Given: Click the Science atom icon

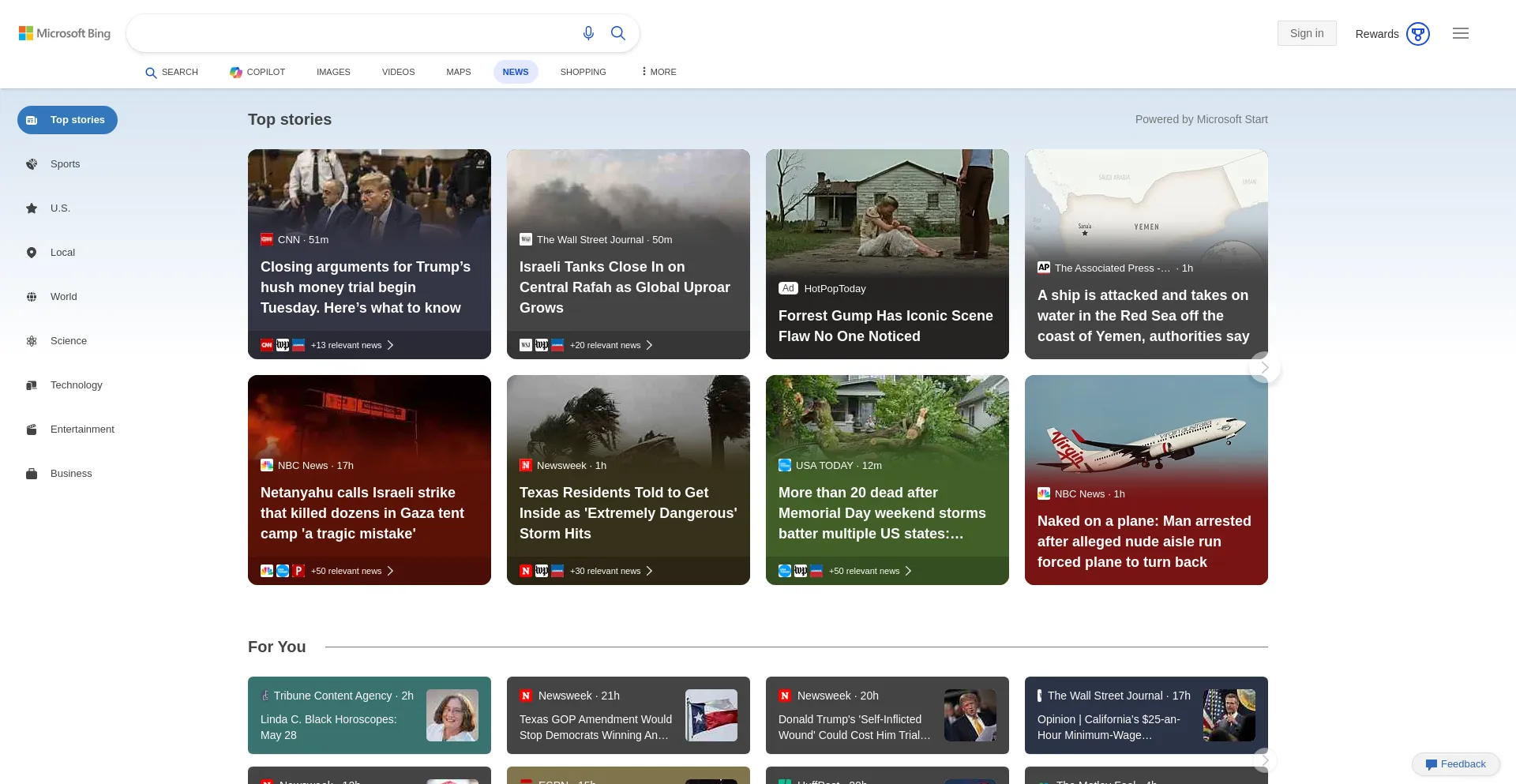Looking at the screenshot, I should (32, 341).
